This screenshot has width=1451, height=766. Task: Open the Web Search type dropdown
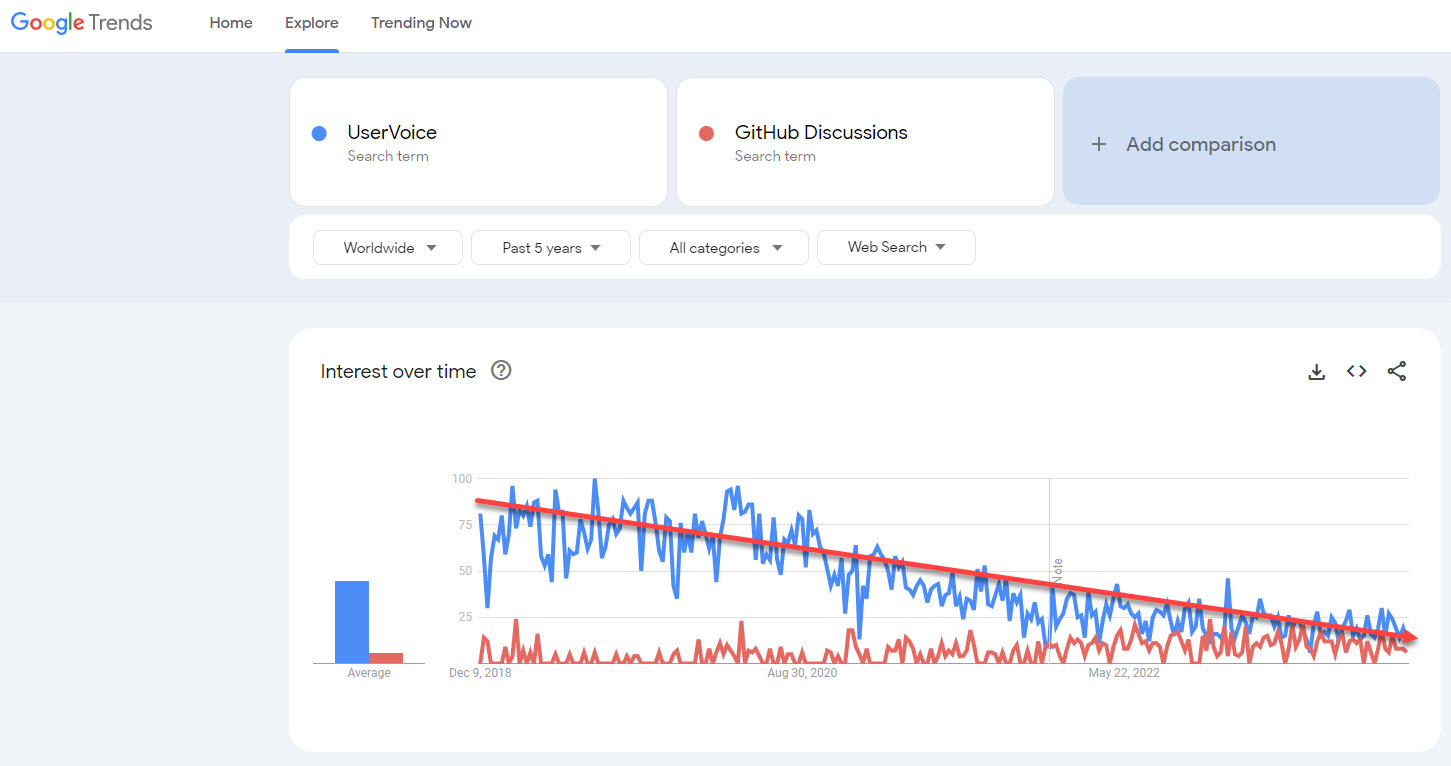[896, 247]
